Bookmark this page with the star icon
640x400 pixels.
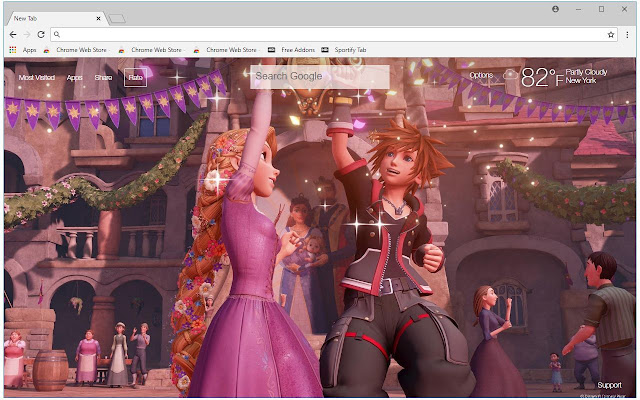click(611, 35)
